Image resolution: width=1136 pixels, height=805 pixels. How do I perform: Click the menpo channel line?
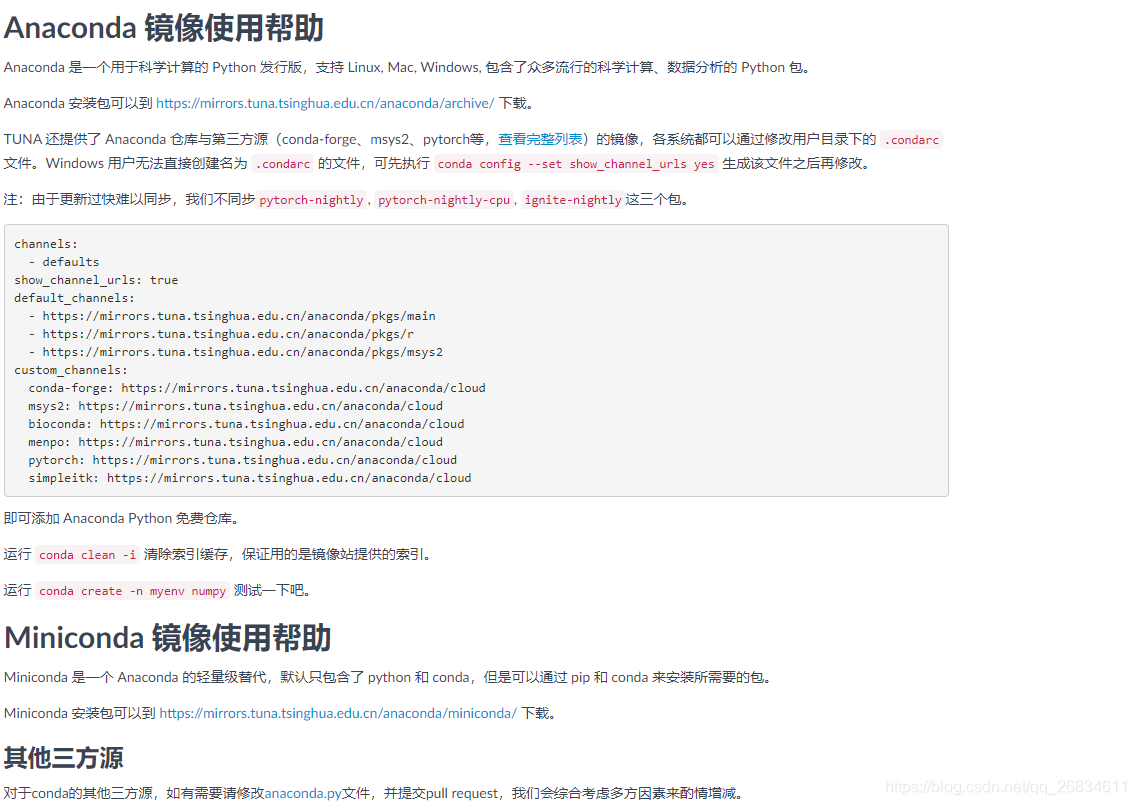[x=235, y=442]
